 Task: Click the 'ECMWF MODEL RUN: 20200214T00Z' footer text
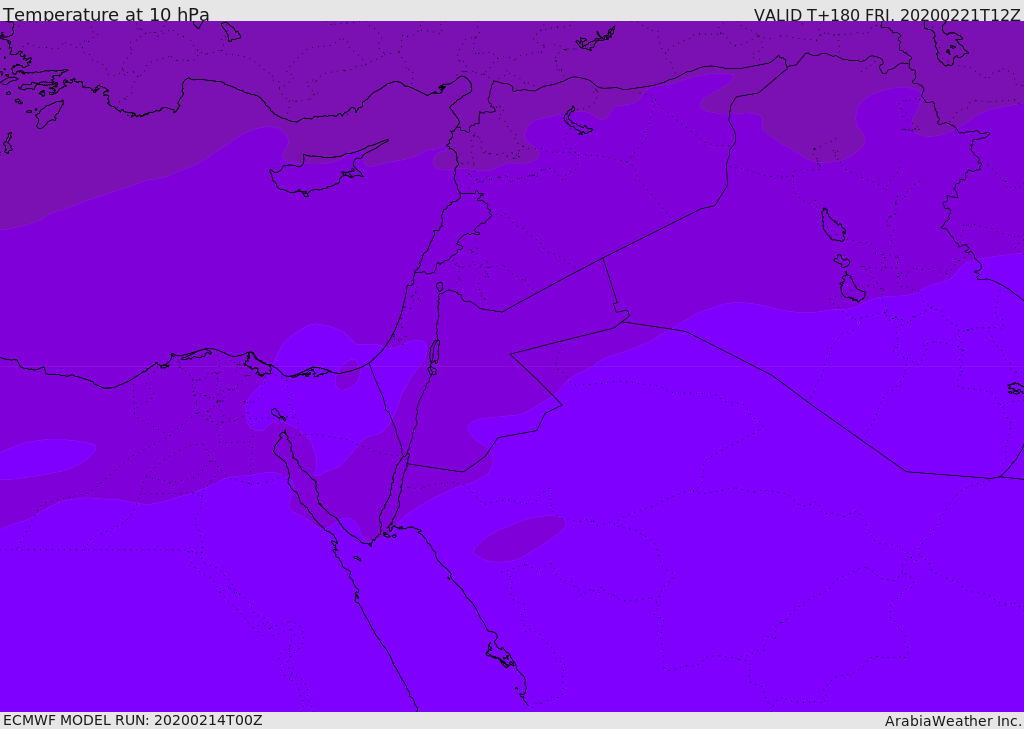(x=133, y=720)
